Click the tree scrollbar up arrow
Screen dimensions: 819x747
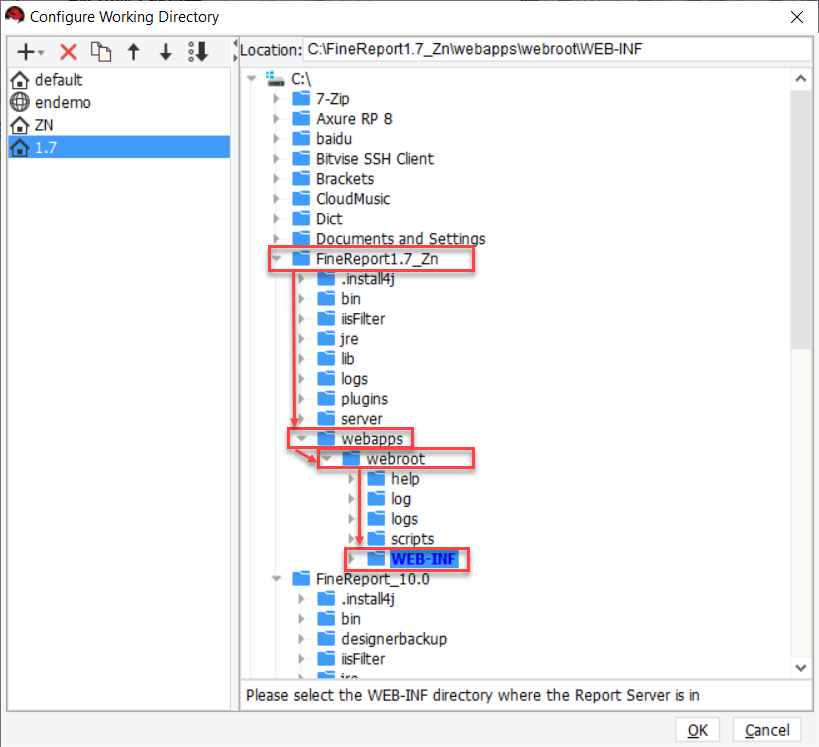pyautogui.click(x=801, y=79)
